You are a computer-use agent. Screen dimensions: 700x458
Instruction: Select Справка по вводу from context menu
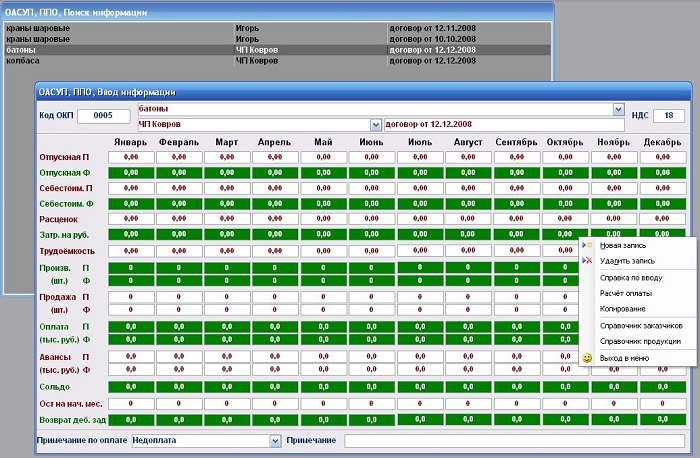[x=626, y=277]
